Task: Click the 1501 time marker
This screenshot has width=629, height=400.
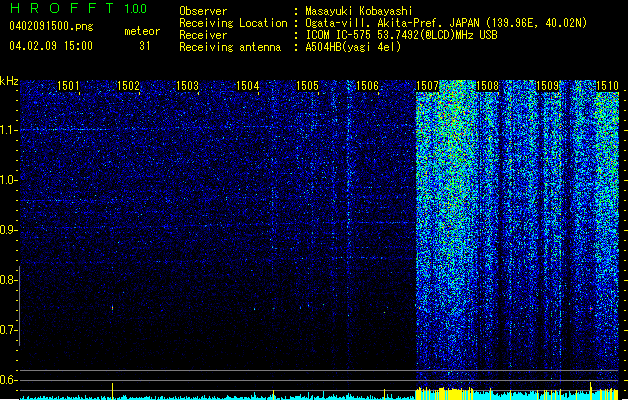Action: click(68, 85)
